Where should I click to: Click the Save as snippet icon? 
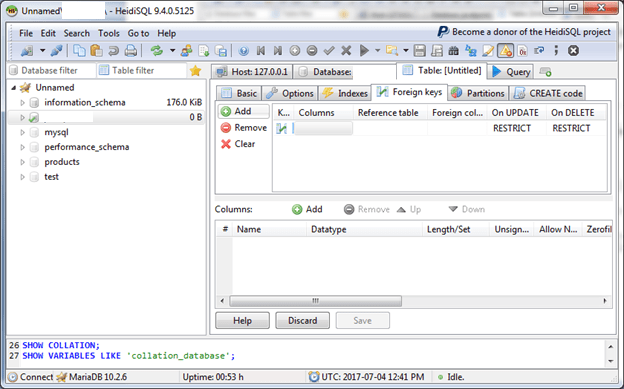437,51
